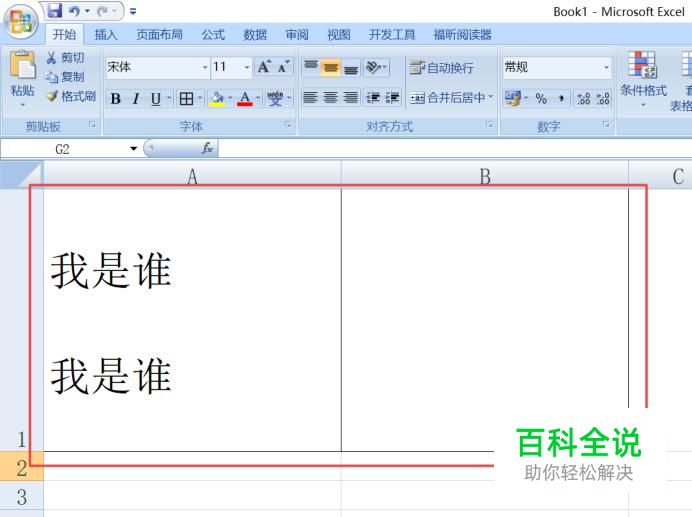The width and height of the screenshot is (692, 517).
Task: Click the 粘贴 paste icon
Action: point(23,65)
